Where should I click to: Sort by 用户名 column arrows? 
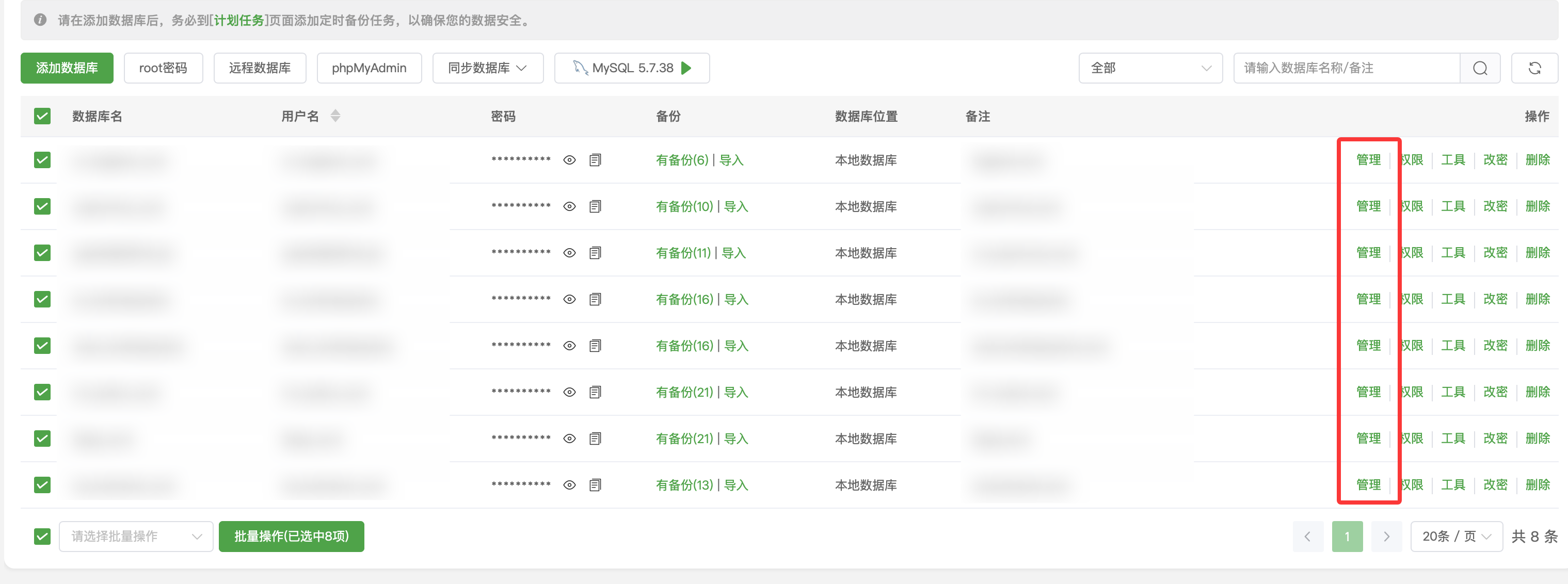[x=335, y=116]
